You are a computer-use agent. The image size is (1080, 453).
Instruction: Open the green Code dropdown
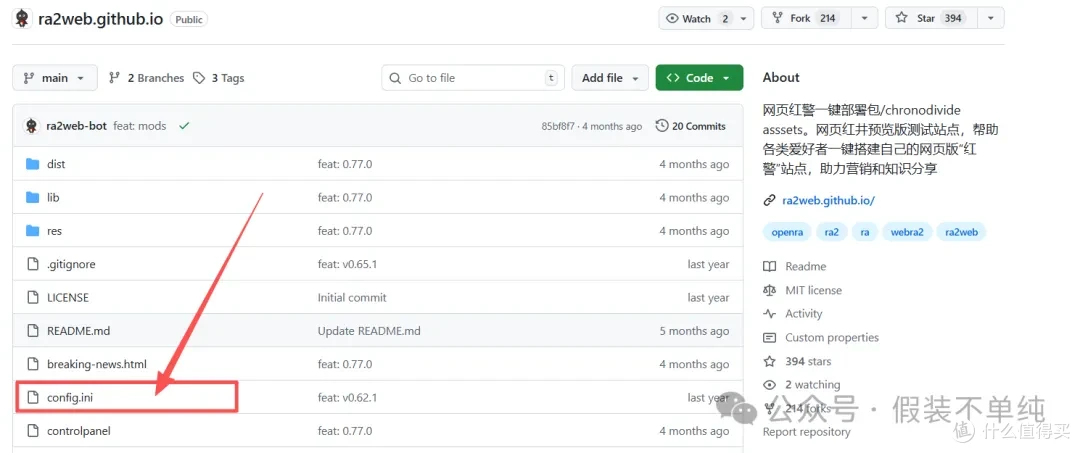[x=699, y=78]
